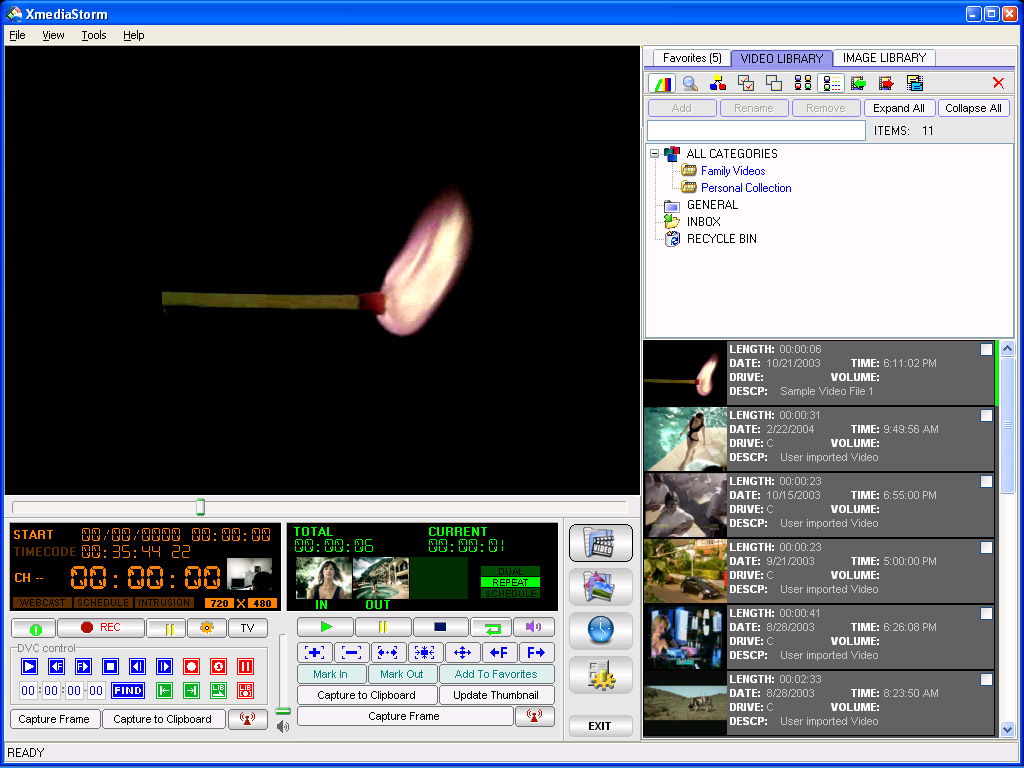The width and height of the screenshot is (1024, 768).
Task: Switch to the thumbnail grid view icon
Action: pyautogui.click(x=803, y=83)
